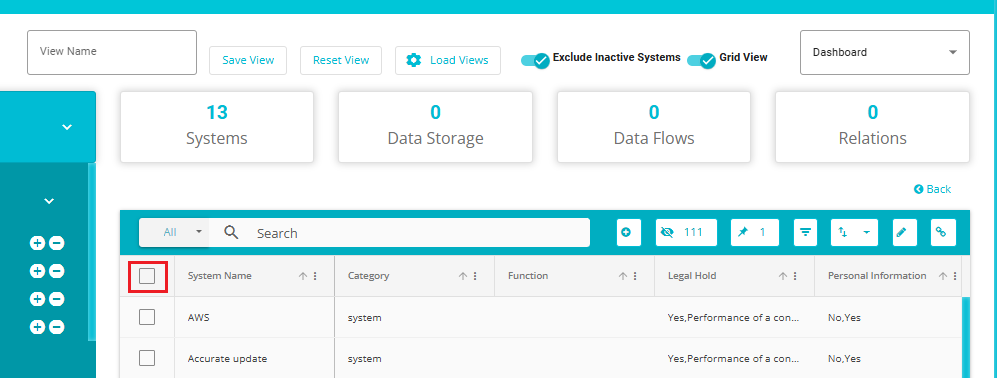Open the Dashboard dropdown
The image size is (997, 378).
884,52
